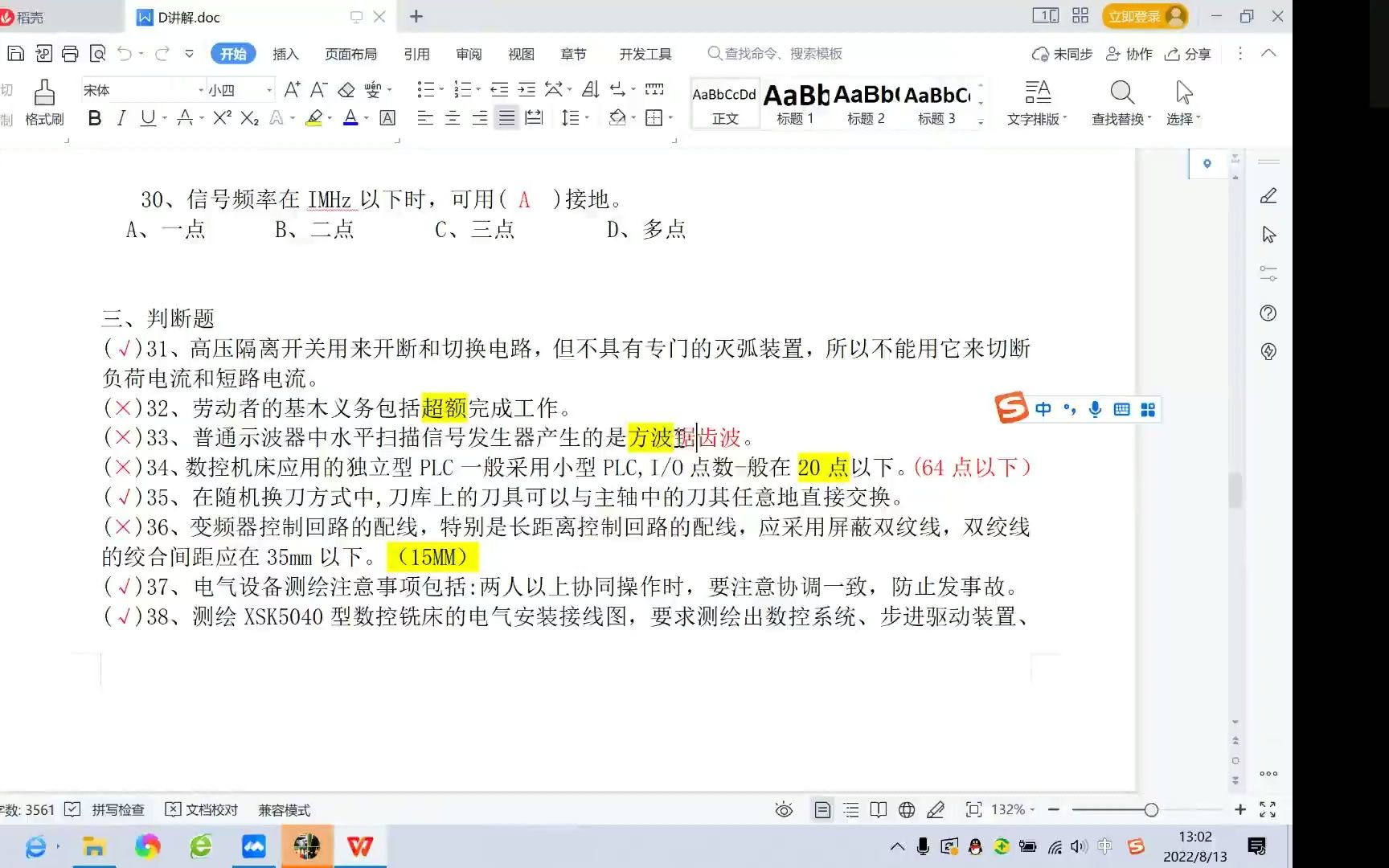Viewport: 1389px width, 868px height.
Task: Open borders dropdown arrow
Action: coord(670,118)
